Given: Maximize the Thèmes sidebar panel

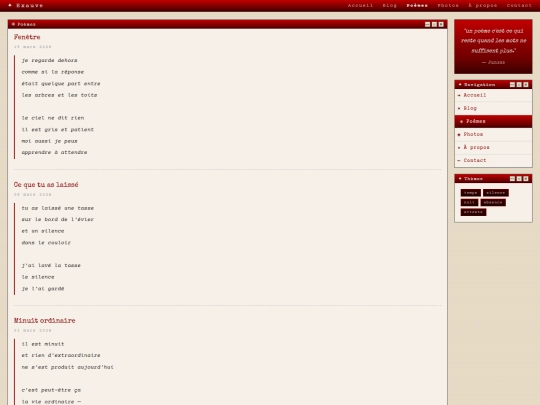Looking at the screenshot, I should pyautogui.click(x=519, y=179).
